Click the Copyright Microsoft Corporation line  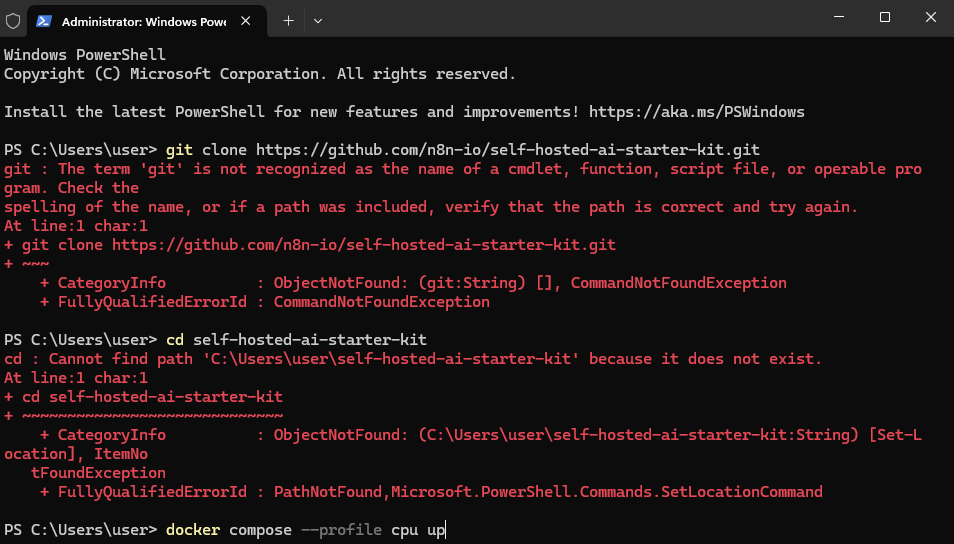(x=260, y=74)
